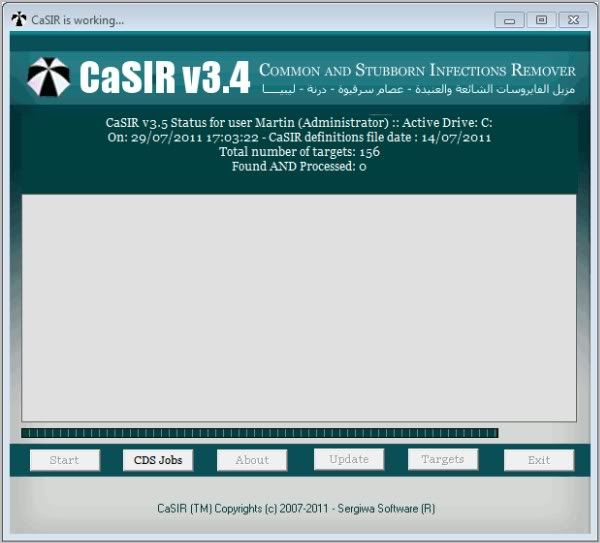Click the 'CaSIR v3.5 Status for user Martin' line

(299, 123)
